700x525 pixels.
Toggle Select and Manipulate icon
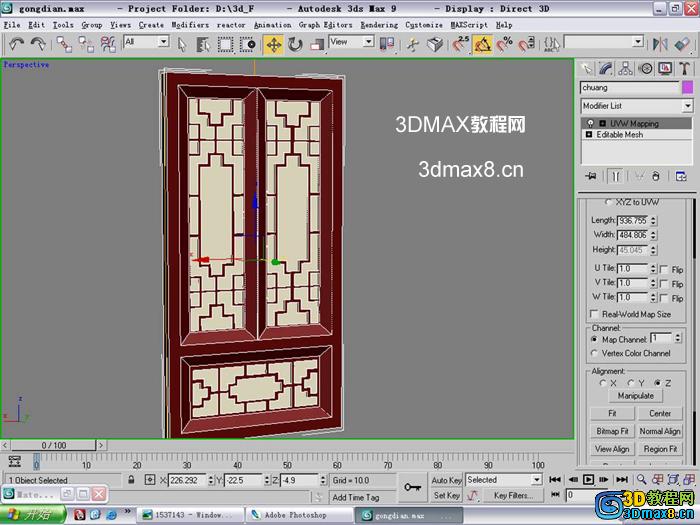pos(413,44)
